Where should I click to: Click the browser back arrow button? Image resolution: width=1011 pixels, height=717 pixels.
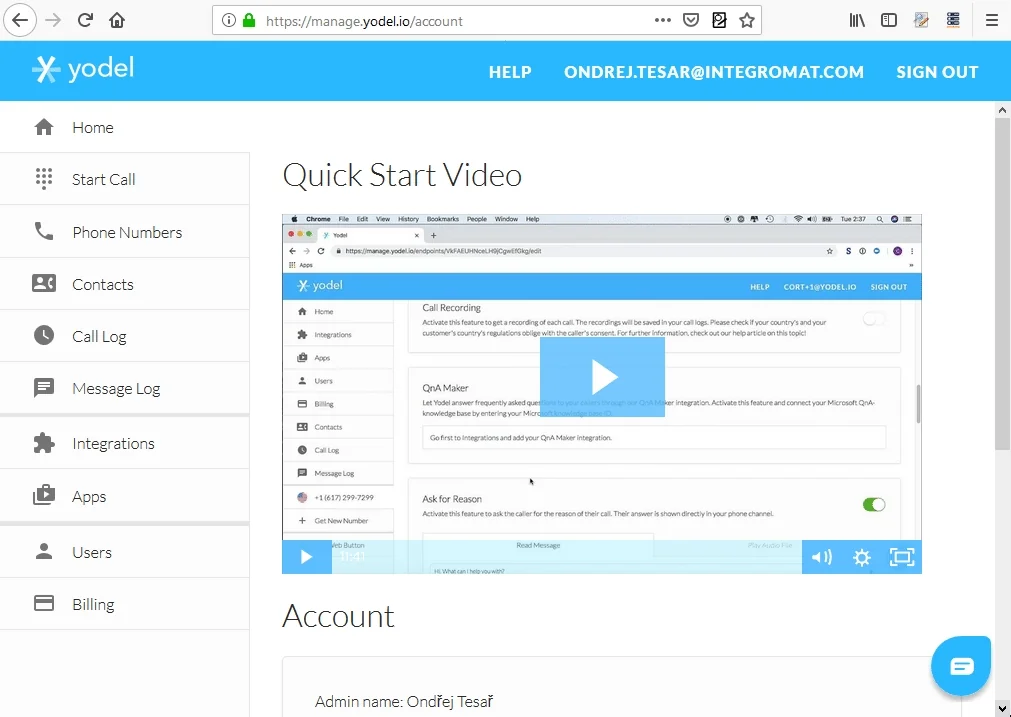pos(20,21)
